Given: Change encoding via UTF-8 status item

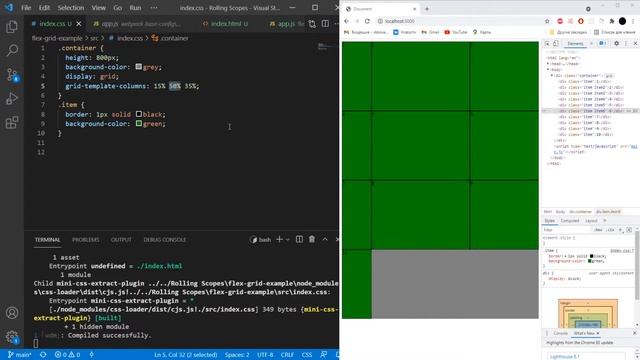Looking at the screenshot, I should click(265, 355).
